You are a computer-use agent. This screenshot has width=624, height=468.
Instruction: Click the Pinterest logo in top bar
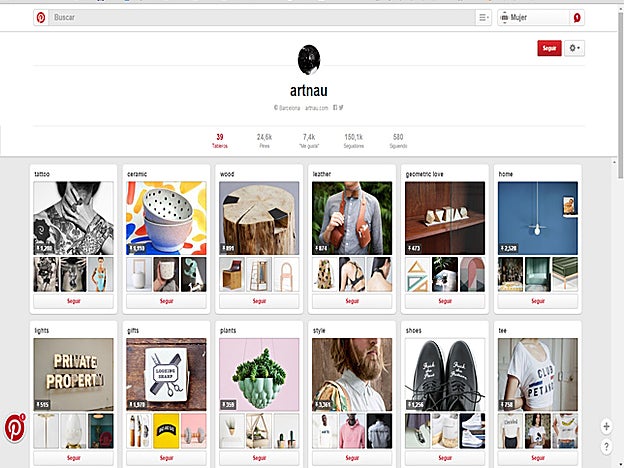point(40,18)
